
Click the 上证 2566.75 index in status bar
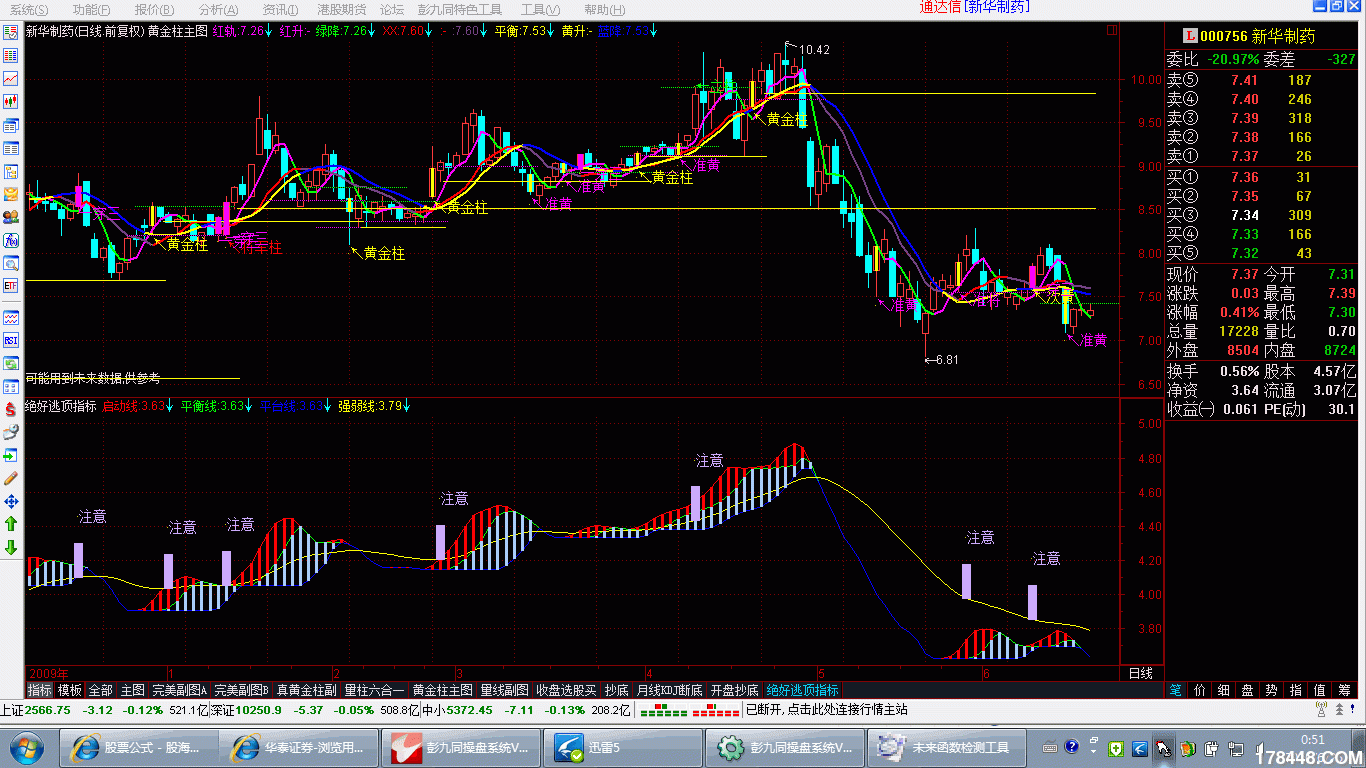click(36, 710)
